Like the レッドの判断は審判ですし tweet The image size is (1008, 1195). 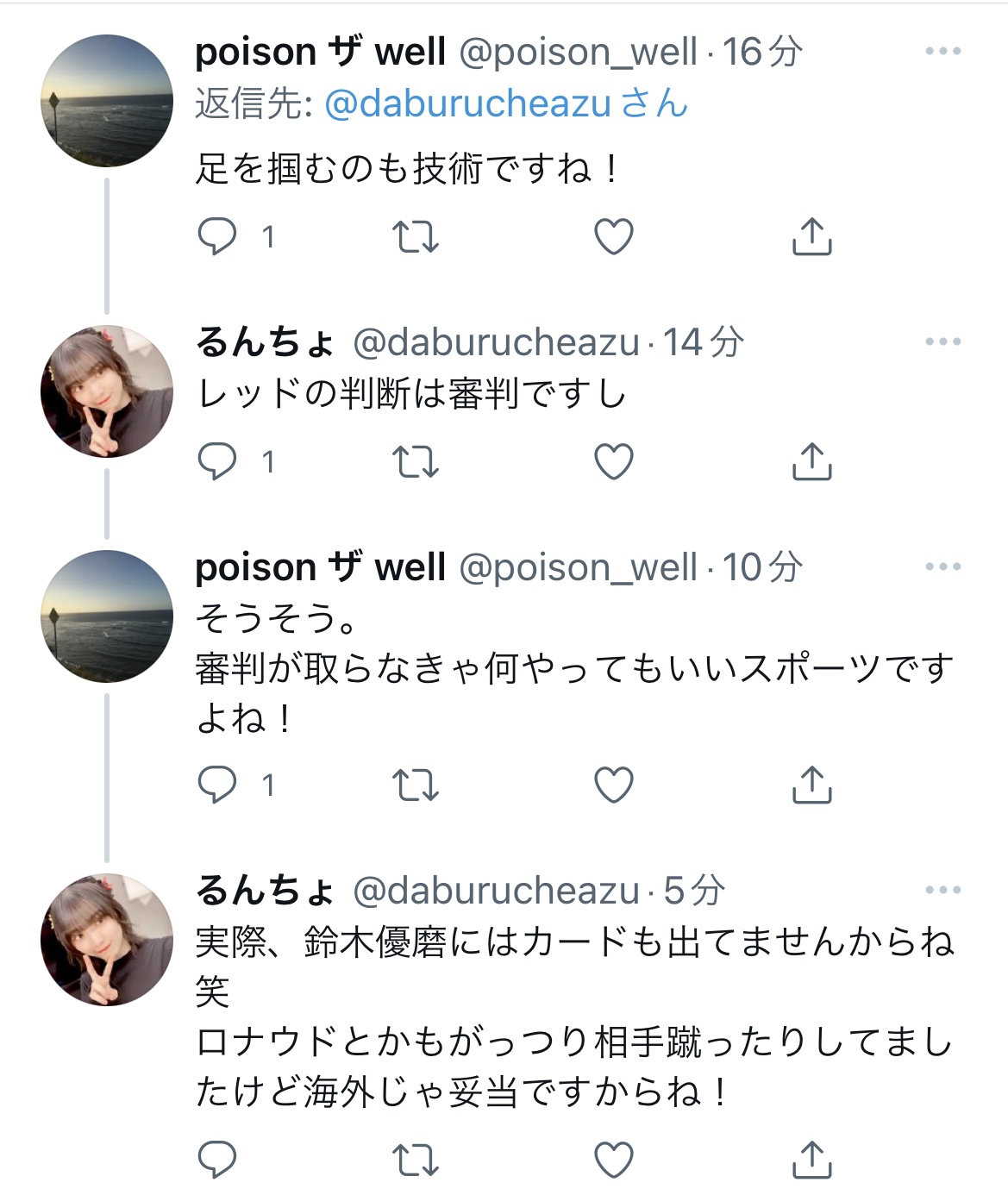point(614,461)
